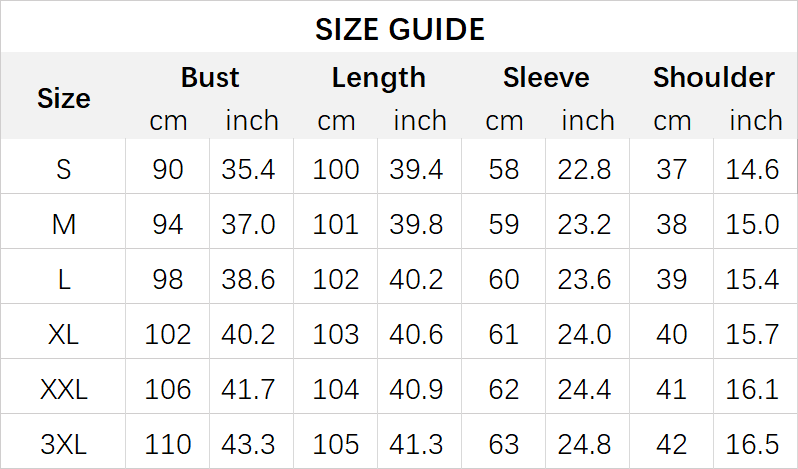This screenshot has width=798, height=469.
Task: Select the Bust column header
Action: 210,77
